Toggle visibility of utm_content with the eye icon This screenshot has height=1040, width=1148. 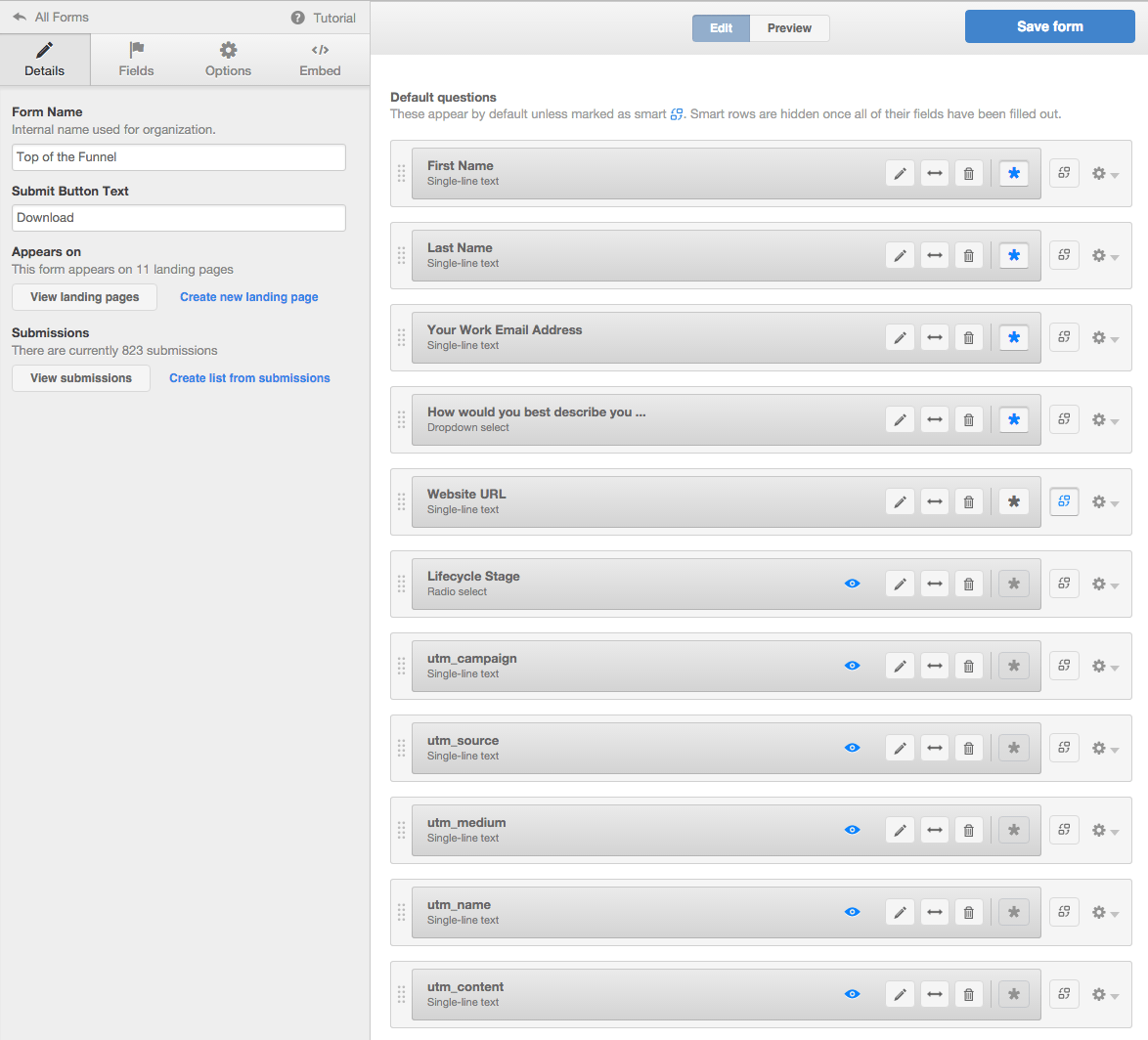[852, 994]
